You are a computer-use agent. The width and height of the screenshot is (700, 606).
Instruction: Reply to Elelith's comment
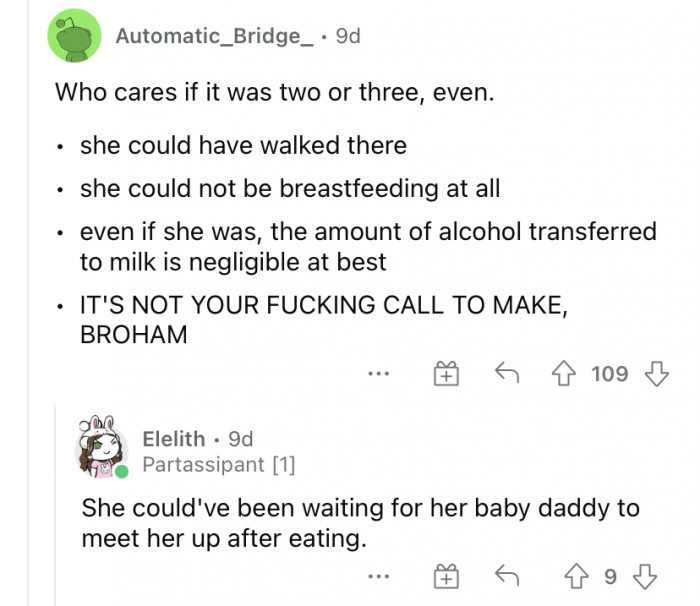coord(507,577)
